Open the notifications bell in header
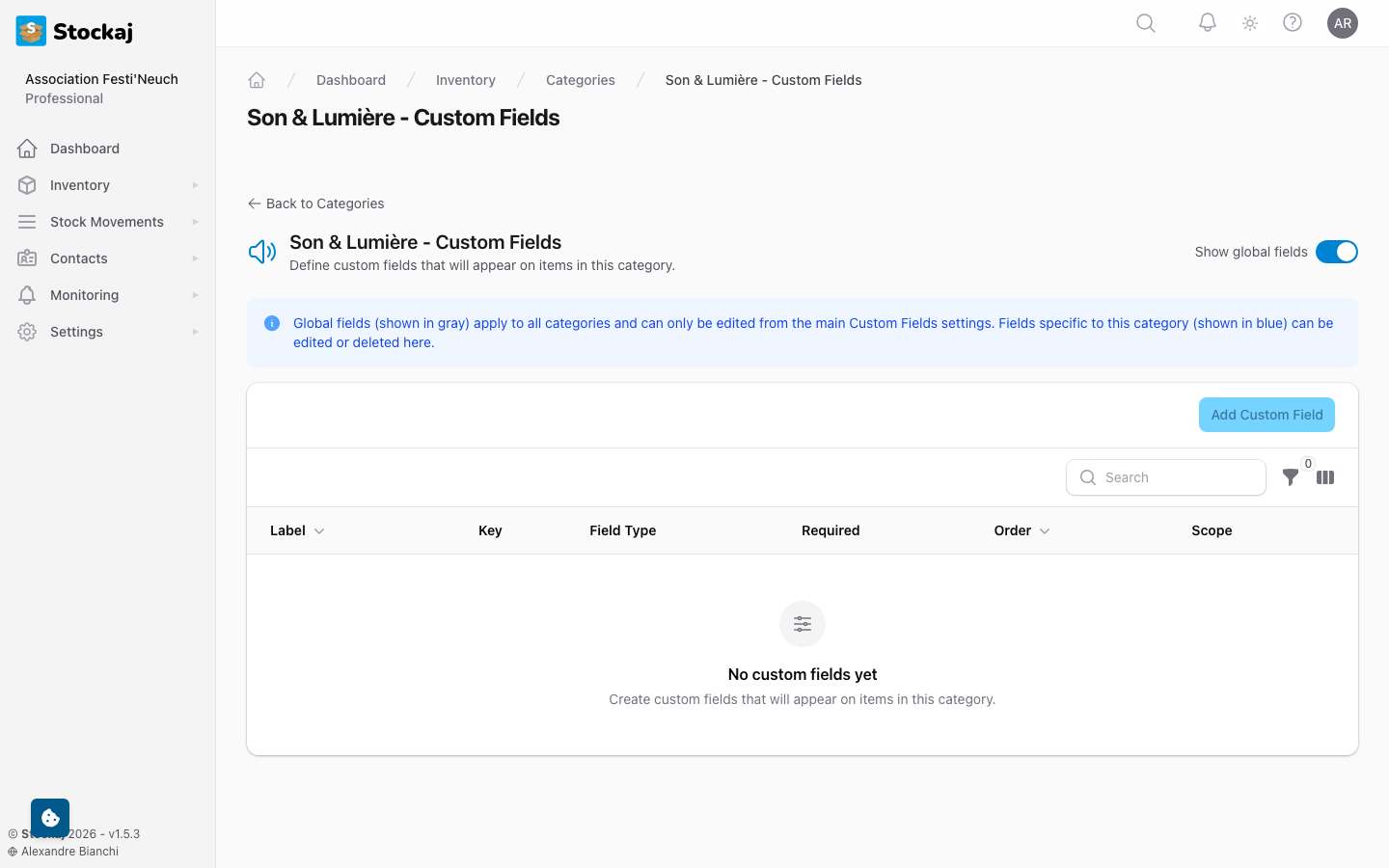 pyautogui.click(x=1208, y=22)
